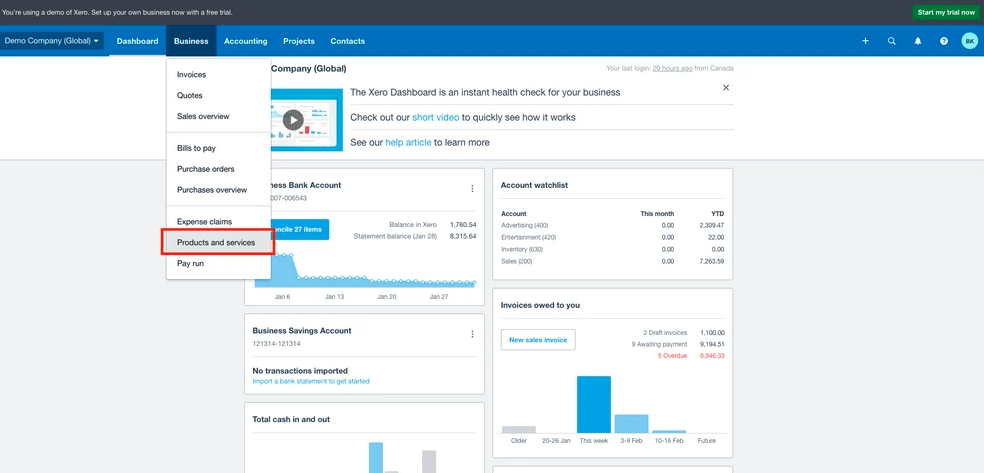
Task: Click the Invoices owed to you heading
Action: [x=540, y=306]
